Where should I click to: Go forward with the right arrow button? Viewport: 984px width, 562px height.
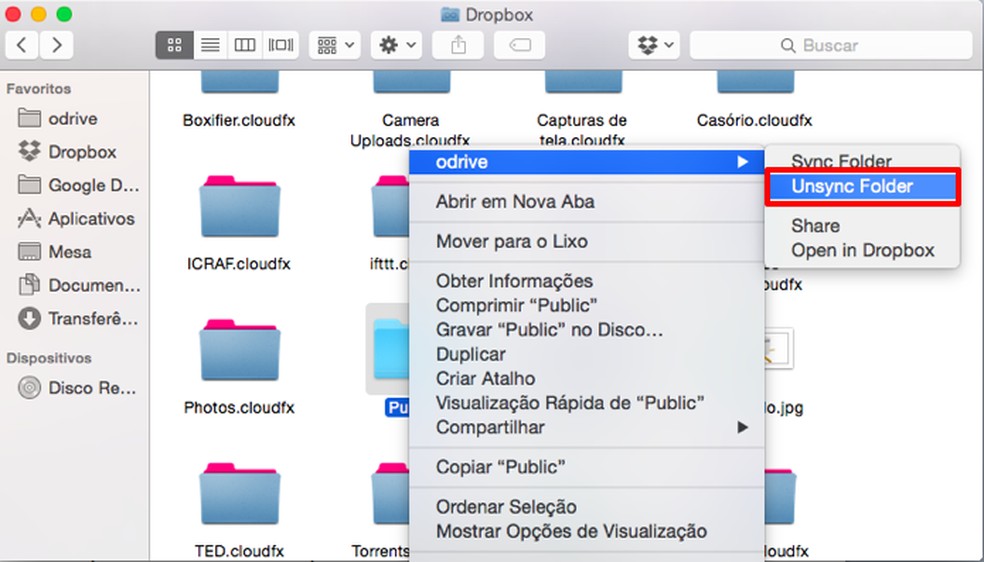[x=56, y=45]
